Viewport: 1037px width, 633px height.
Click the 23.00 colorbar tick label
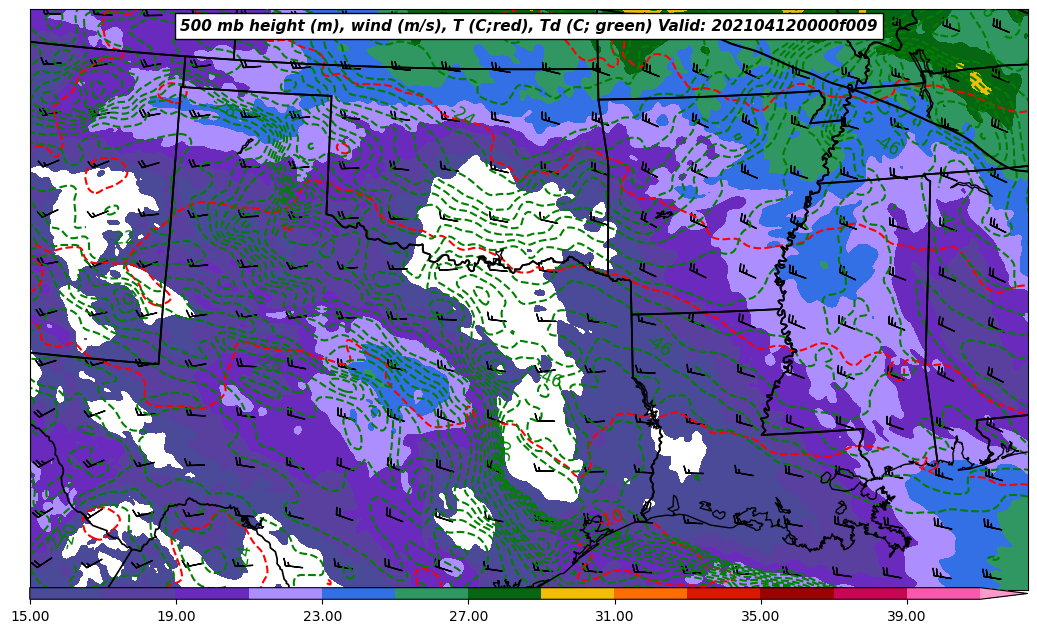(322, 616)
